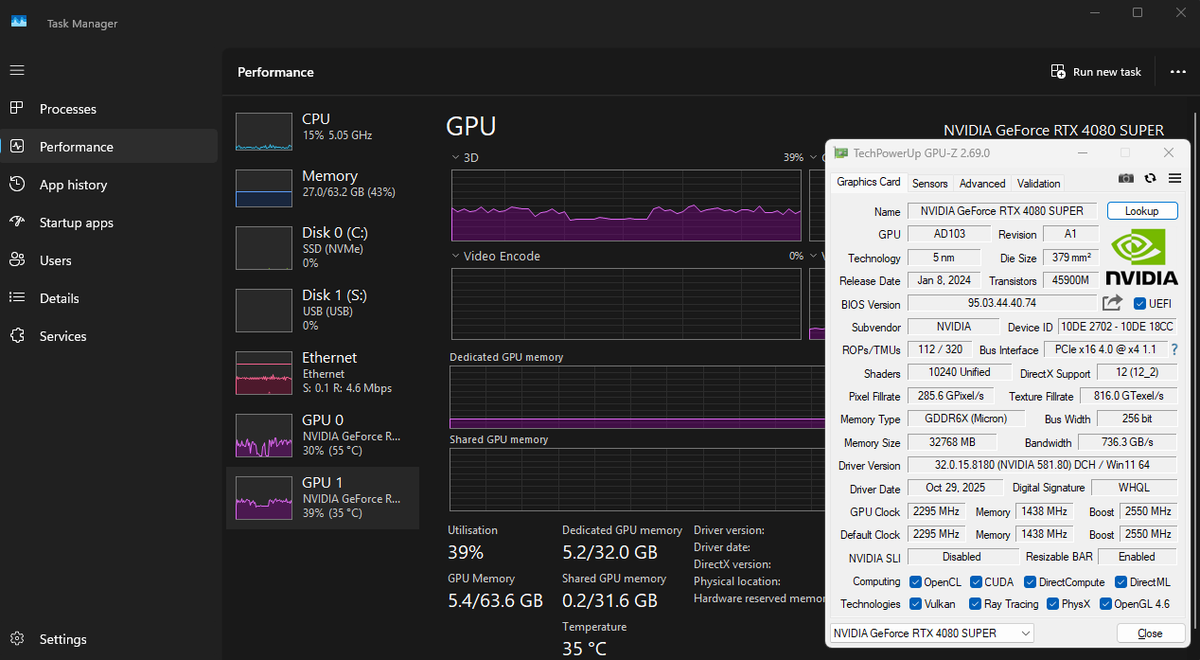Select Performance in the Task Manager sidebar
Viewport: 1200px width, 660px height.
coord(109,147)
